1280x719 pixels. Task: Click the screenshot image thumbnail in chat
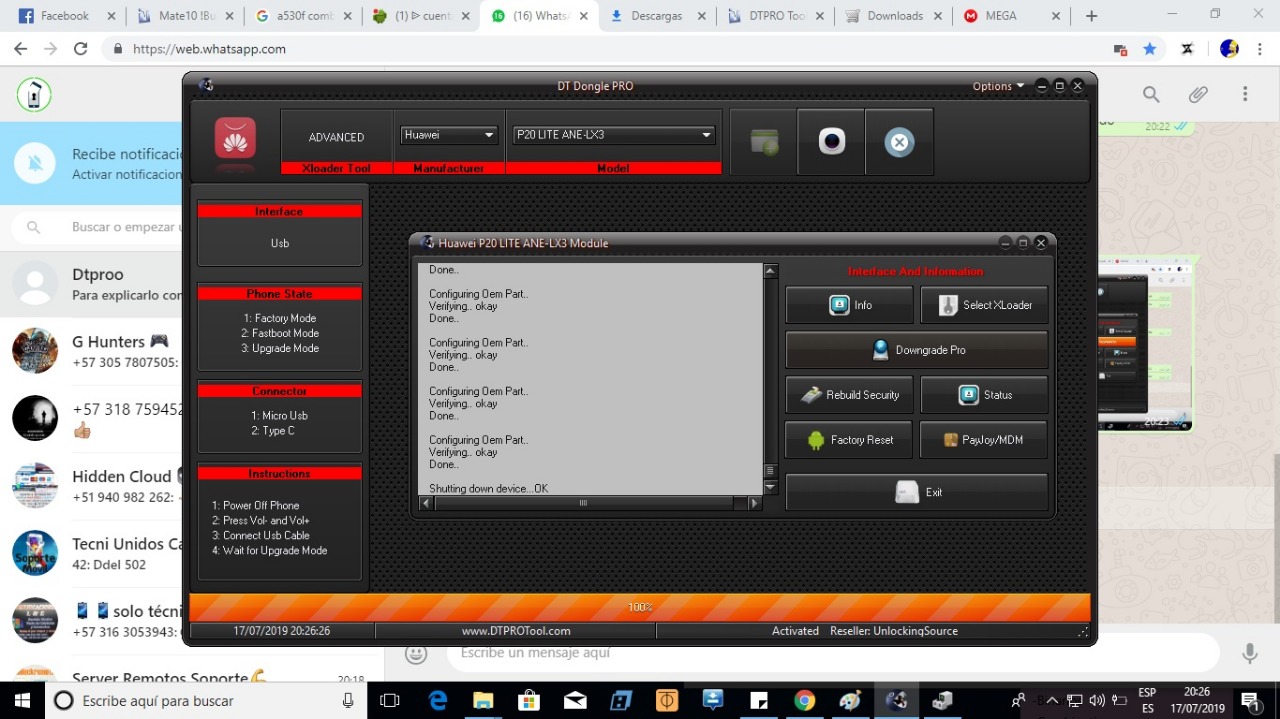click(x=1145, y=345)
